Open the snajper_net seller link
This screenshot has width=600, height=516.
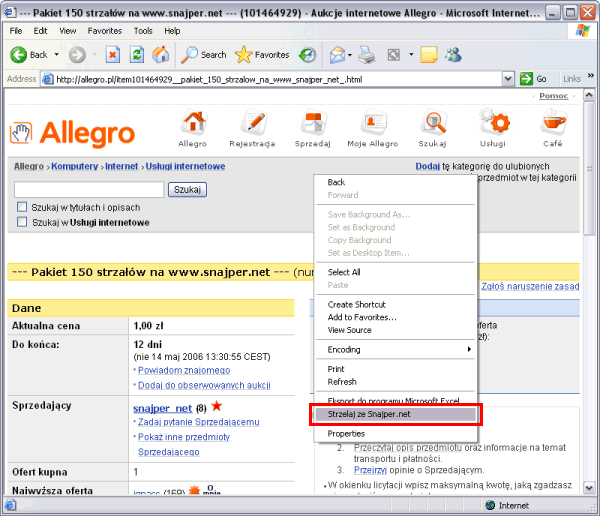tap(162, 408)
